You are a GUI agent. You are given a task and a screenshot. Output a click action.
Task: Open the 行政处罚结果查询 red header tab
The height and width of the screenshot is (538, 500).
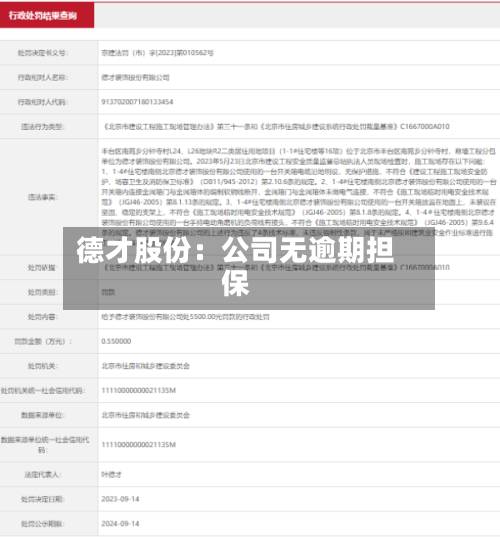[47, 15]
